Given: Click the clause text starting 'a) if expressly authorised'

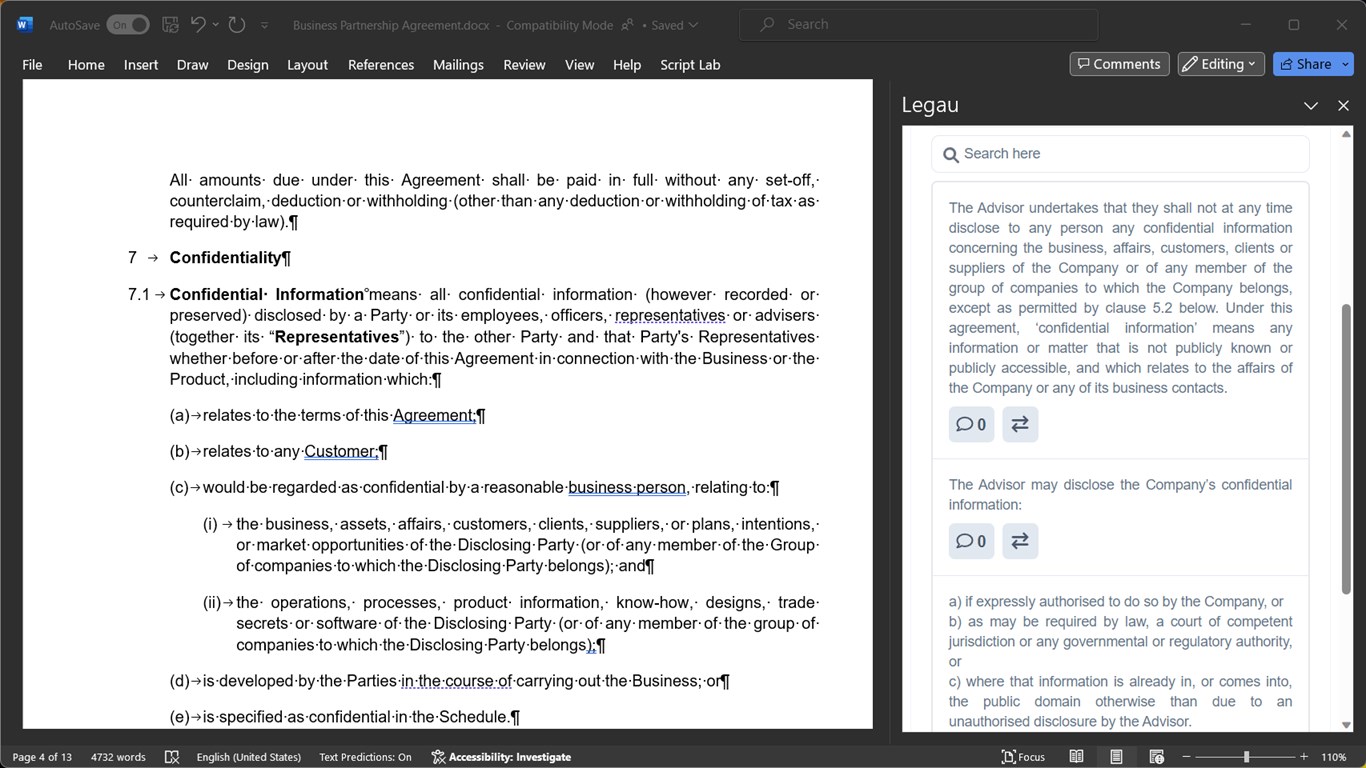Looking at the screenshot, I should 1120,661.
